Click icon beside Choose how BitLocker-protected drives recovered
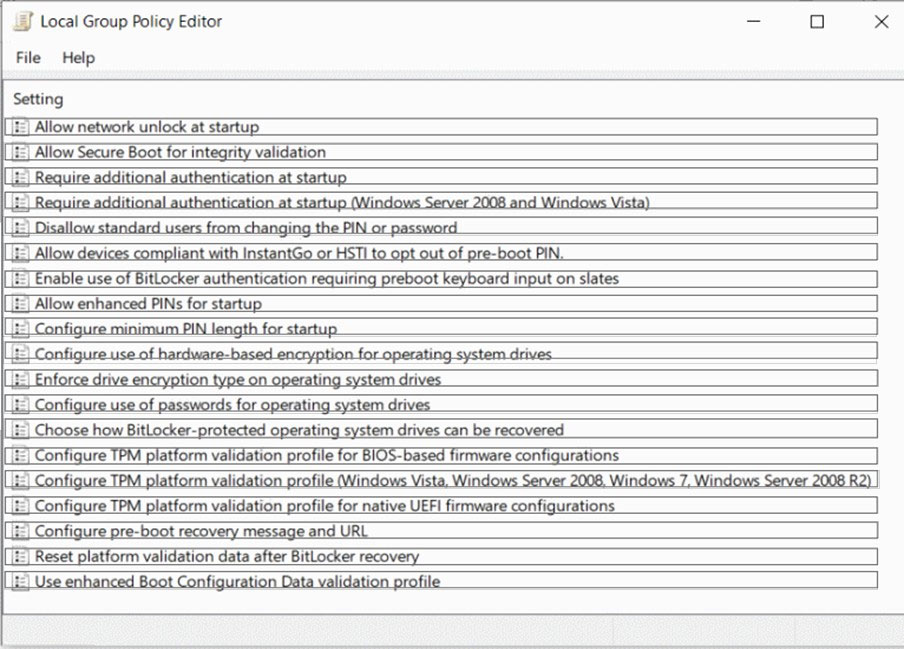The width and height of the screenshot is (904, 649). (x=21, y=430)
